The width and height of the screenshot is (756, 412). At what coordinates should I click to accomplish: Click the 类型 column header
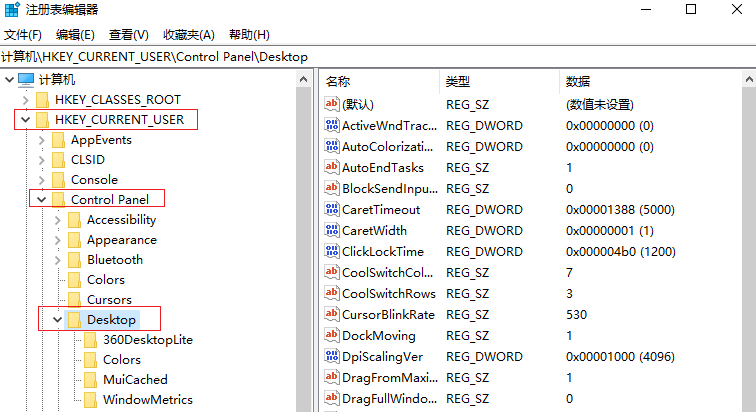click(458, 81)
